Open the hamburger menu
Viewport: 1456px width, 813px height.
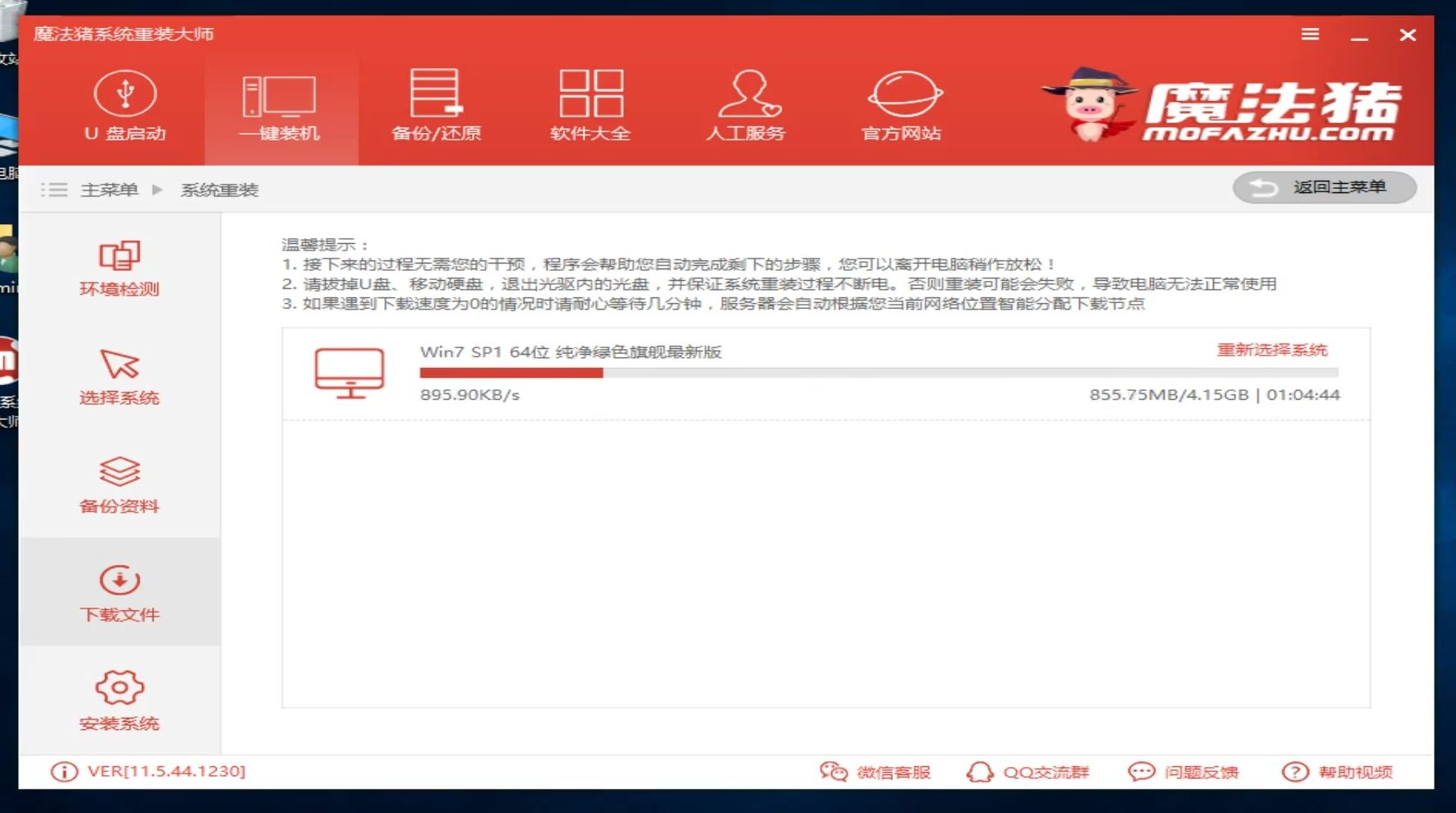coord(1310,34)
